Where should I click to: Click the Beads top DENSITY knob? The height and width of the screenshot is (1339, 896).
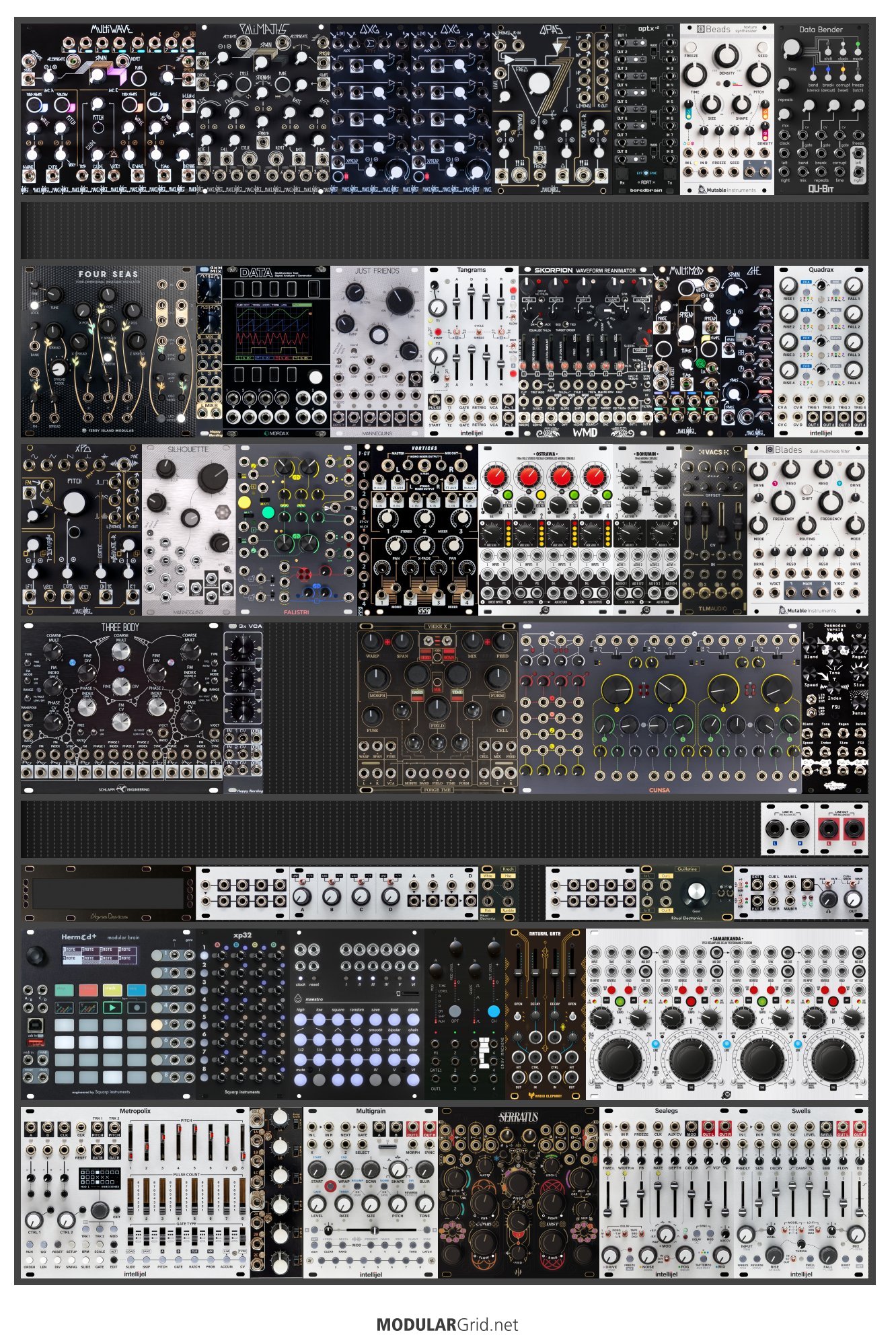[726, 56]
